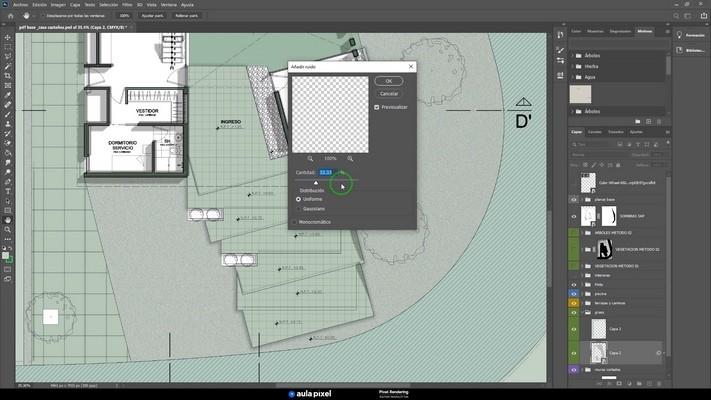The height and width of the screenshot is (400, 711).
Task: Toggle the Previsualizar checkbox
Action: coord(377,107)
